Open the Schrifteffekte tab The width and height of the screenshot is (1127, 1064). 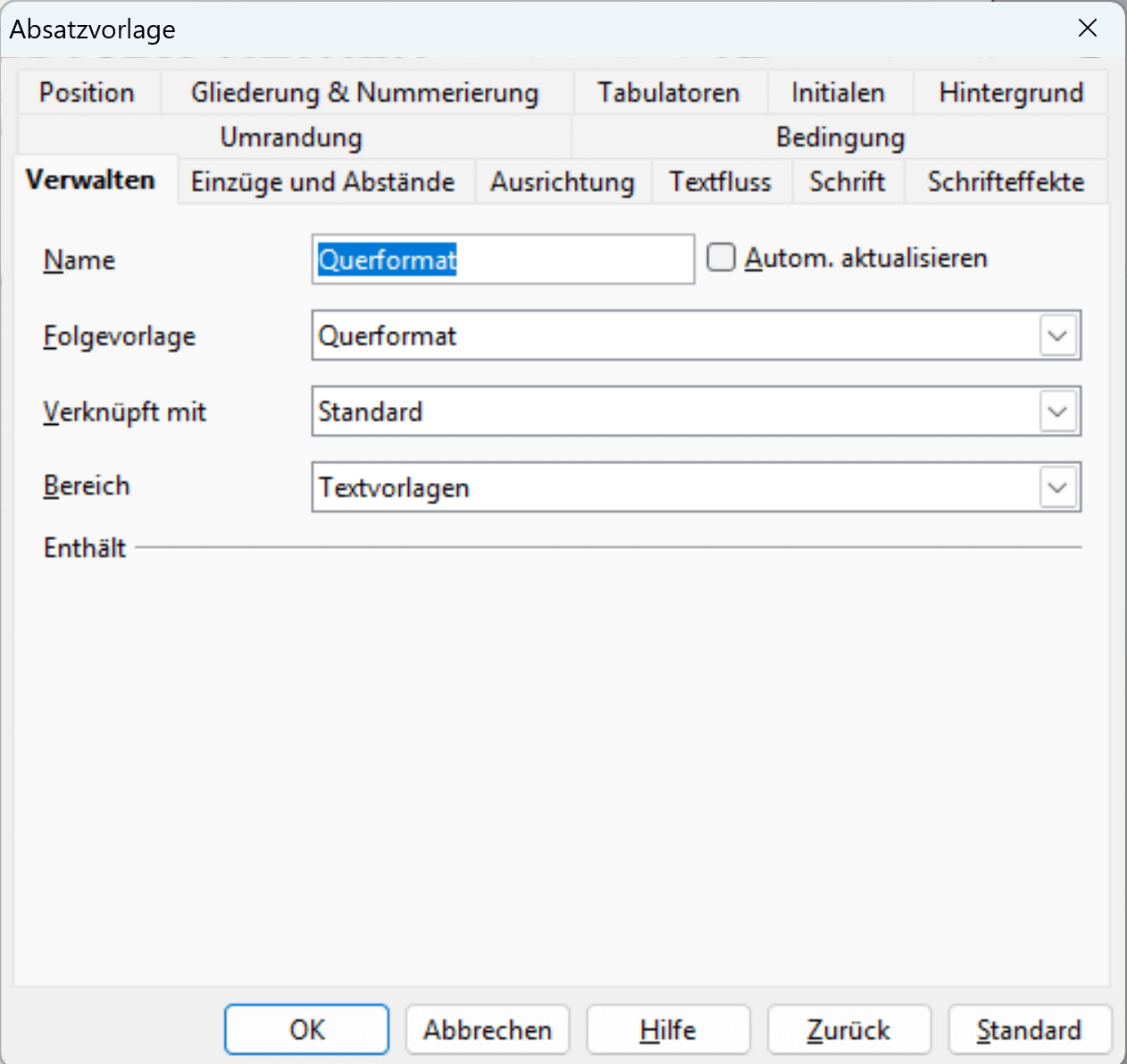(x=1006, y=181)
